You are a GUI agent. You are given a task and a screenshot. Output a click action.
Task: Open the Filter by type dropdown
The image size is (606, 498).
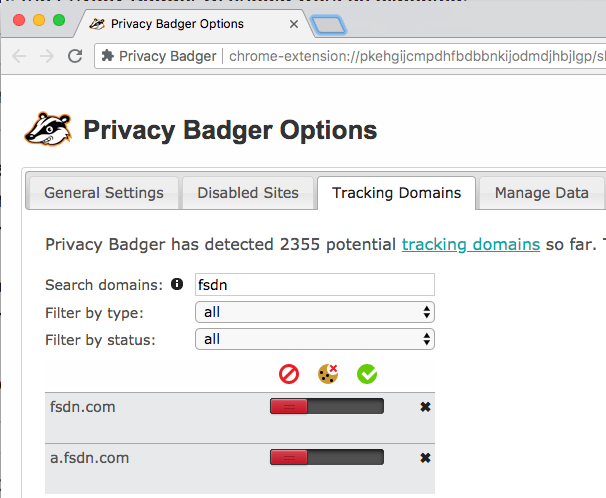coord(315,312)
